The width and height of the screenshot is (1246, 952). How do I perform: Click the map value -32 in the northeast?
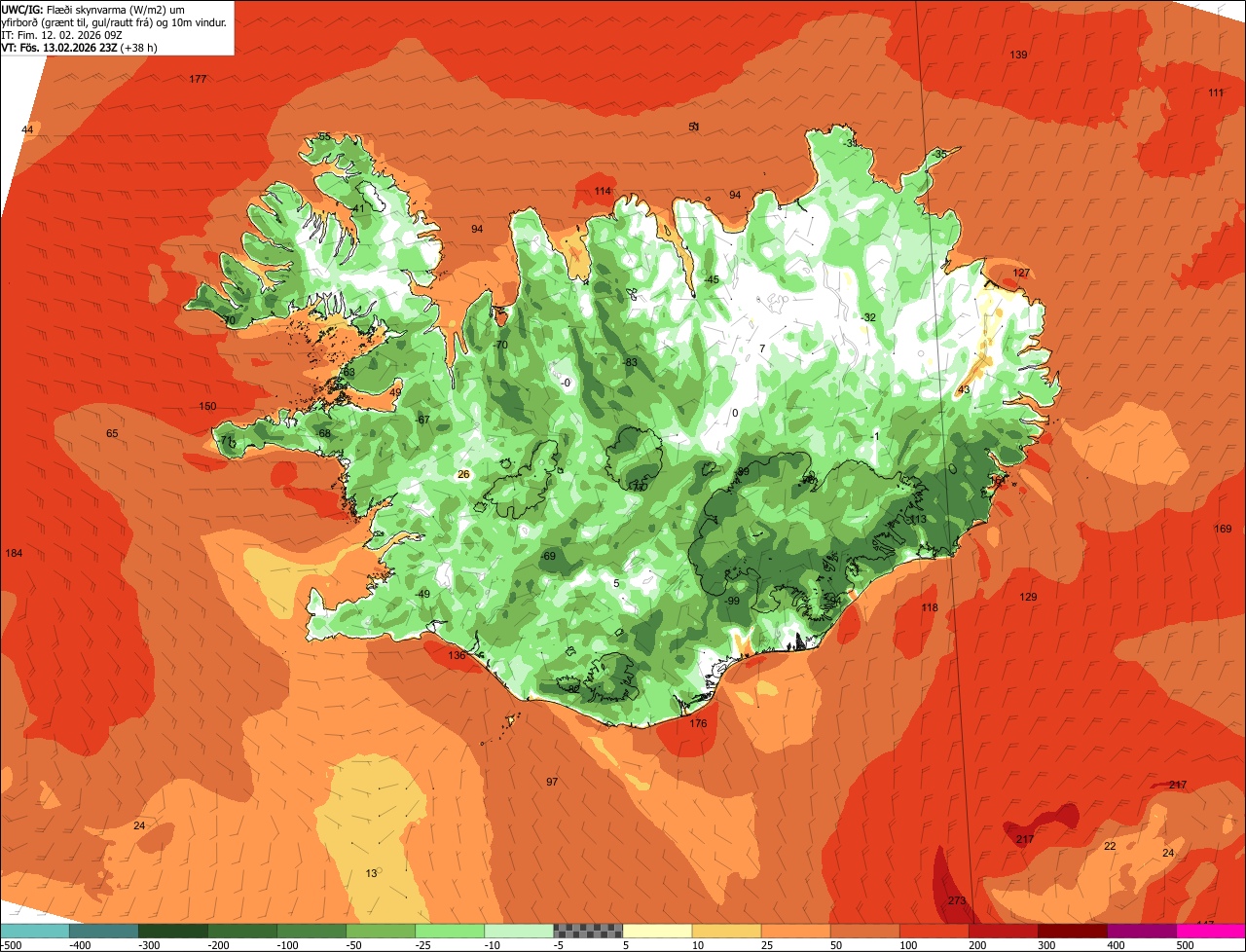[868, 317]
